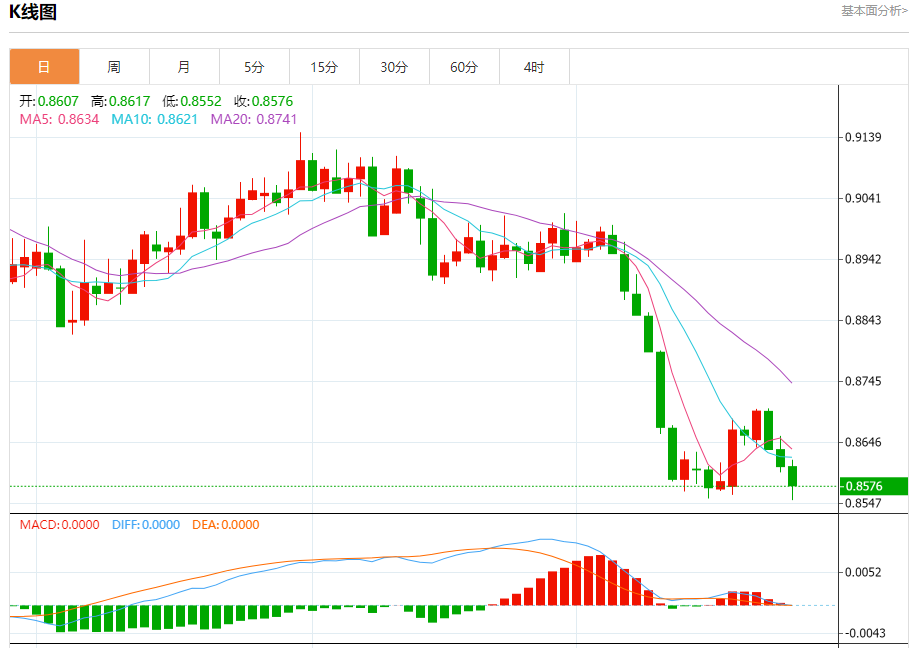The height and width of the screenshot is (648, 914).
Task: Click the 低:0.8552 low value
Action: [192, 101]
